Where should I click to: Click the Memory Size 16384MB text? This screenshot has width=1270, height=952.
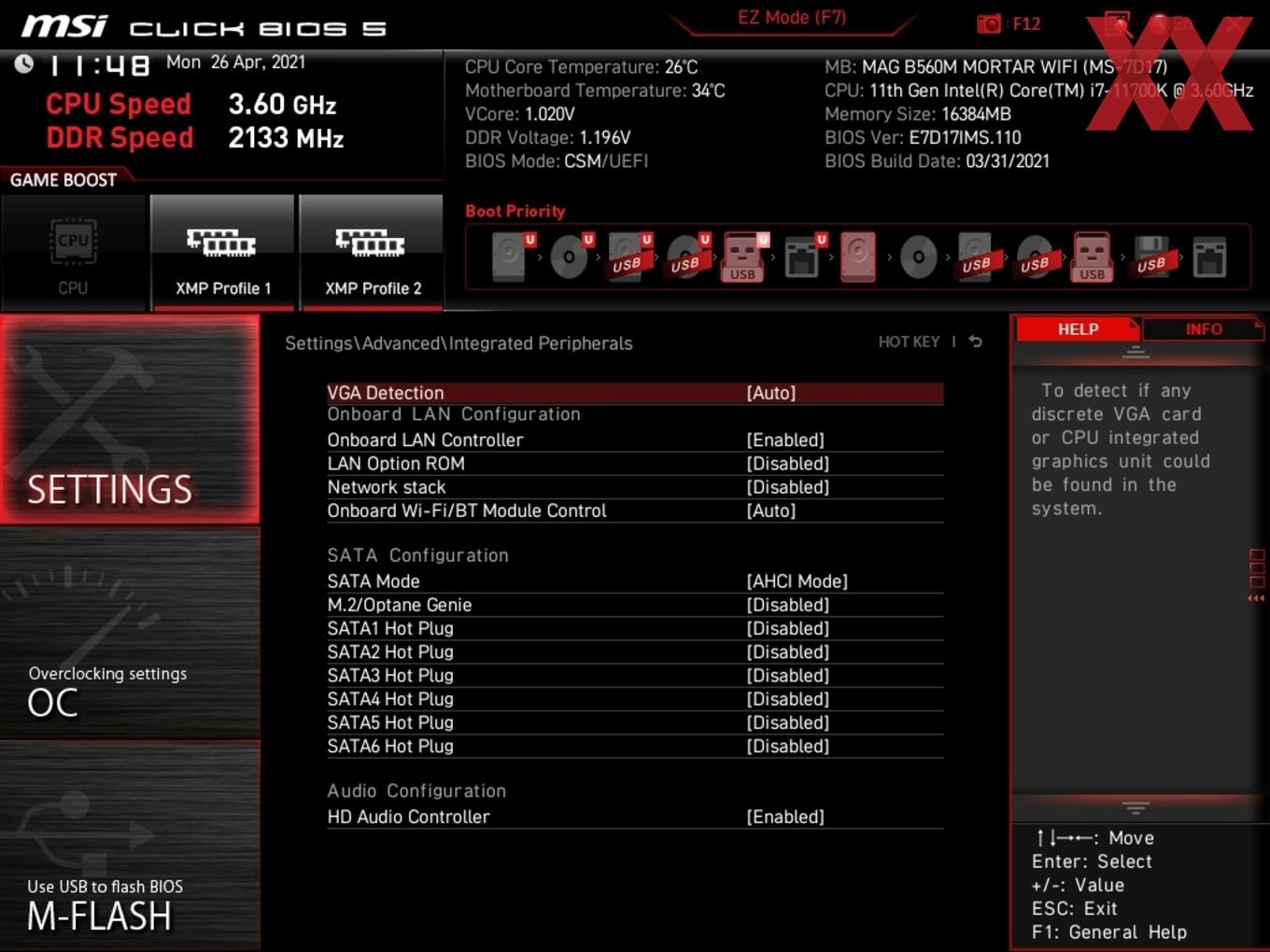coord(918,114)
